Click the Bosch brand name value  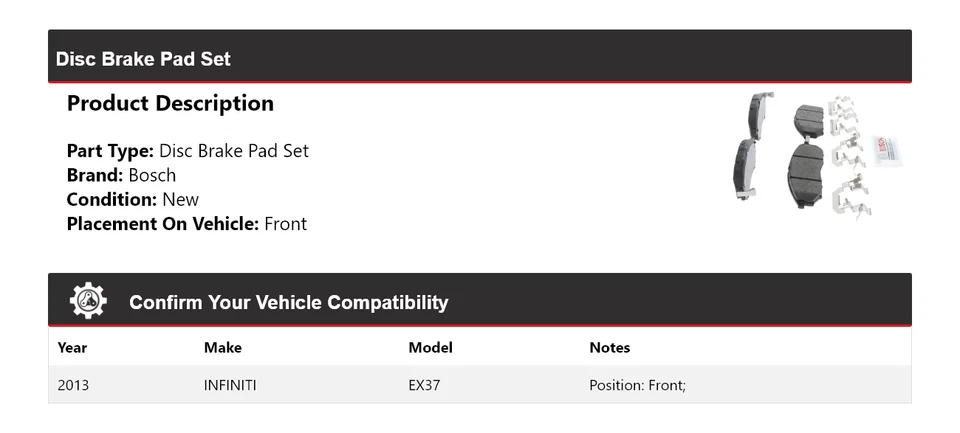pyautogui.click(x=152, y=175)
